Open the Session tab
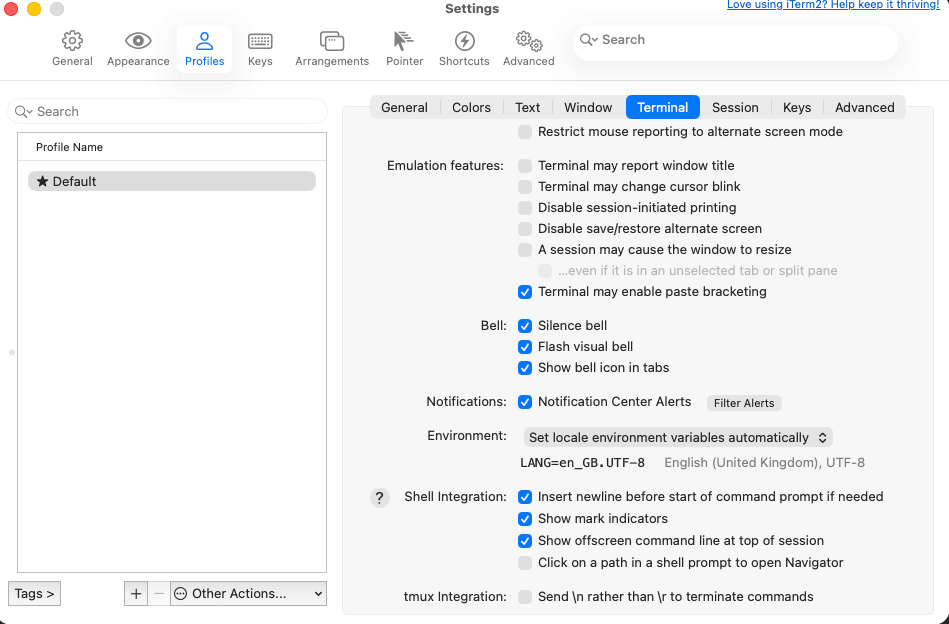Image resolution: width=949 pixels, height=624 pixels. (735, 107)
